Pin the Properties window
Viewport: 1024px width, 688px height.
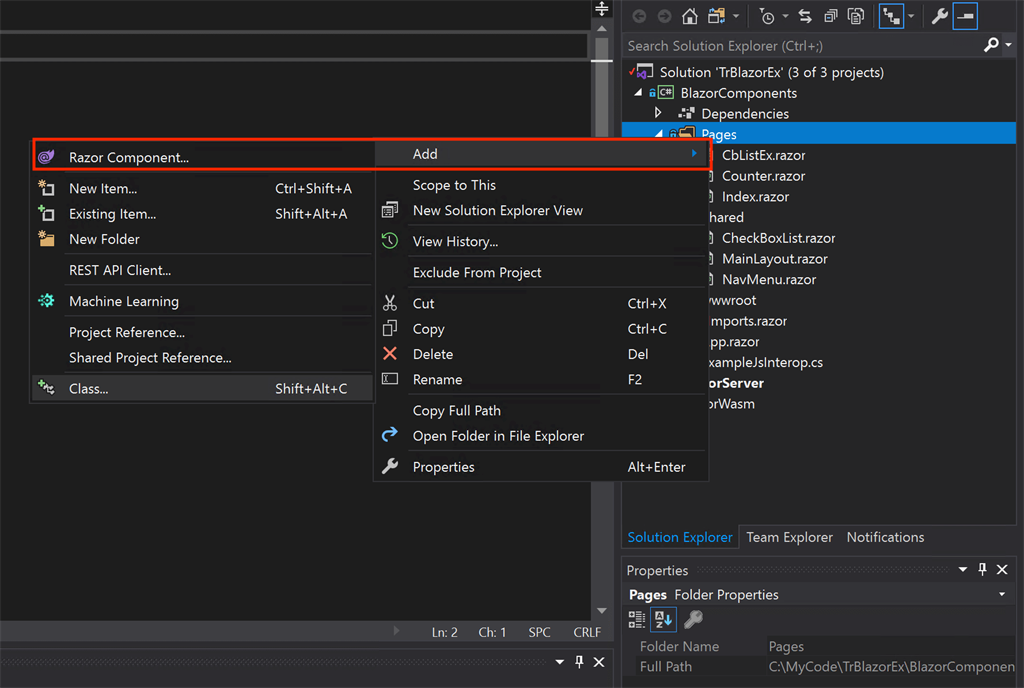pyautogui.click(x=981, y=569)
